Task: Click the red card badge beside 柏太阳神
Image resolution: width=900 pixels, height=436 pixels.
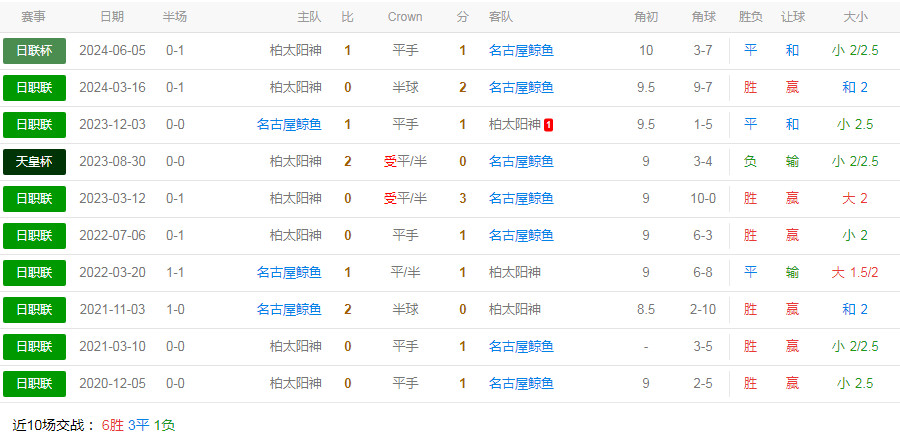Action: tap(549, 125)
